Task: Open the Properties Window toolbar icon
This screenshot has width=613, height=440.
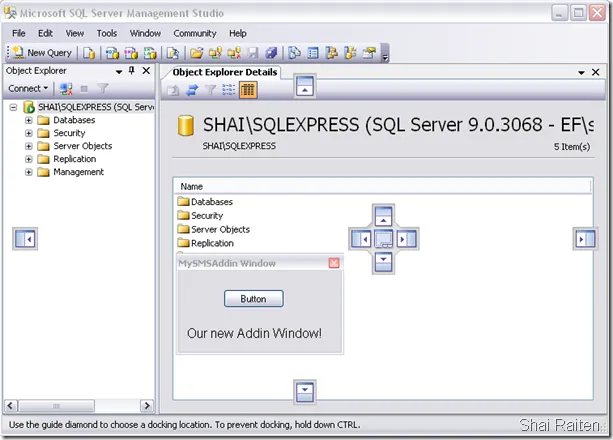Action: pyautogui.click(x=369, y=53)
